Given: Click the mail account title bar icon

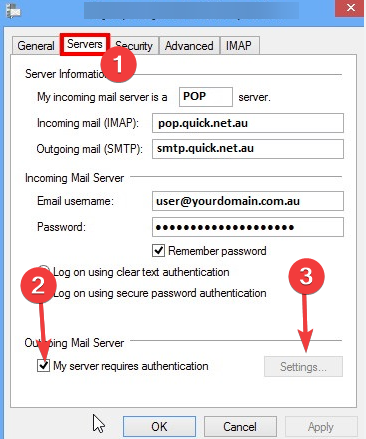Looking at the screenshot, I should point(13,10).
